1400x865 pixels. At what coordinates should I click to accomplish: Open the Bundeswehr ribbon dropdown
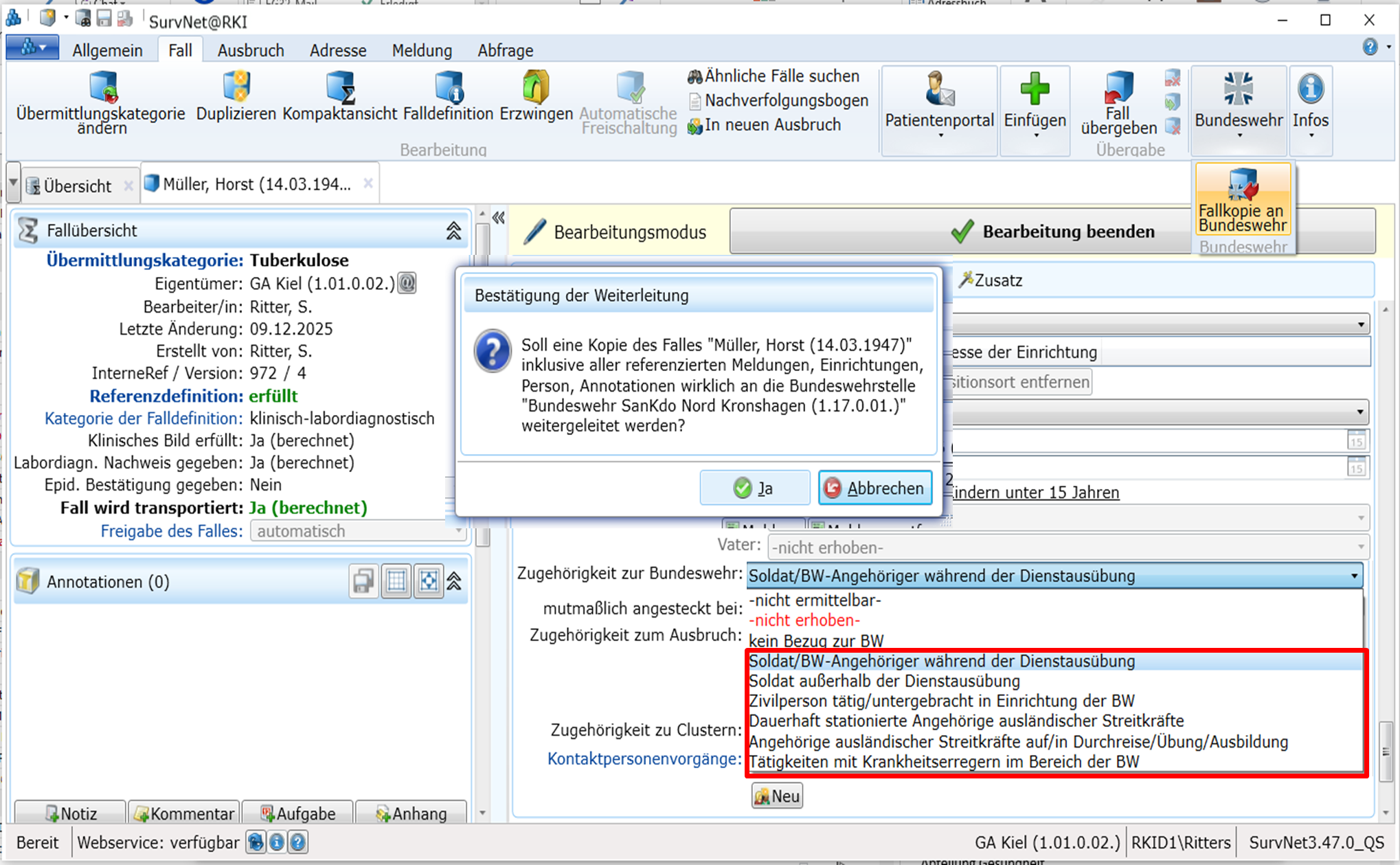point(1239,110)
